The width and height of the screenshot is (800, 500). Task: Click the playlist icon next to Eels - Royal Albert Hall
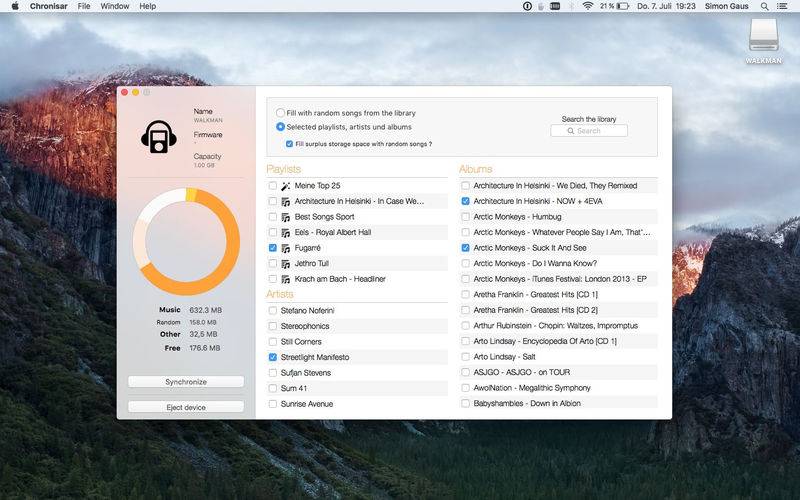pyautogui.click(x=286, y=233)
